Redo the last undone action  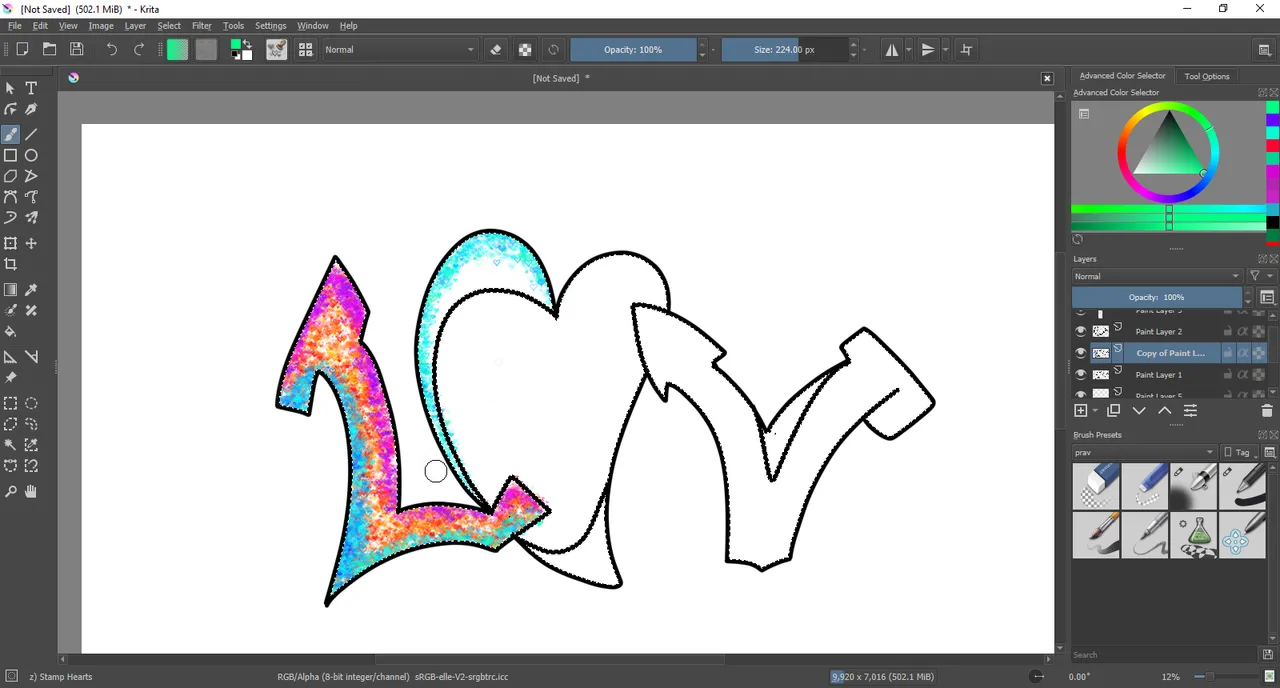[x=139, y=49]
